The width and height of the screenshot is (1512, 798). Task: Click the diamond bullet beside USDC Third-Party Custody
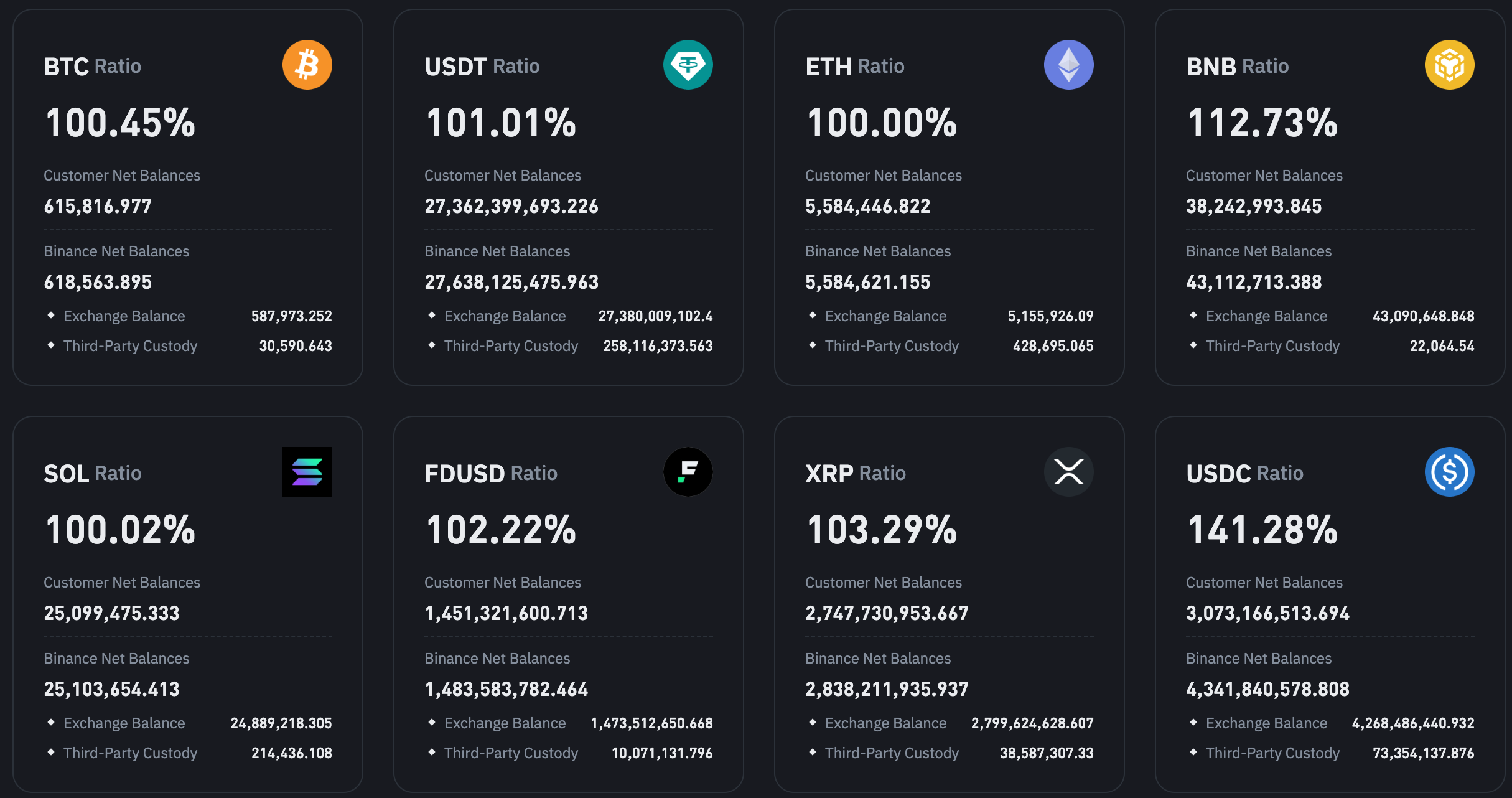(x=1194, y=753)
